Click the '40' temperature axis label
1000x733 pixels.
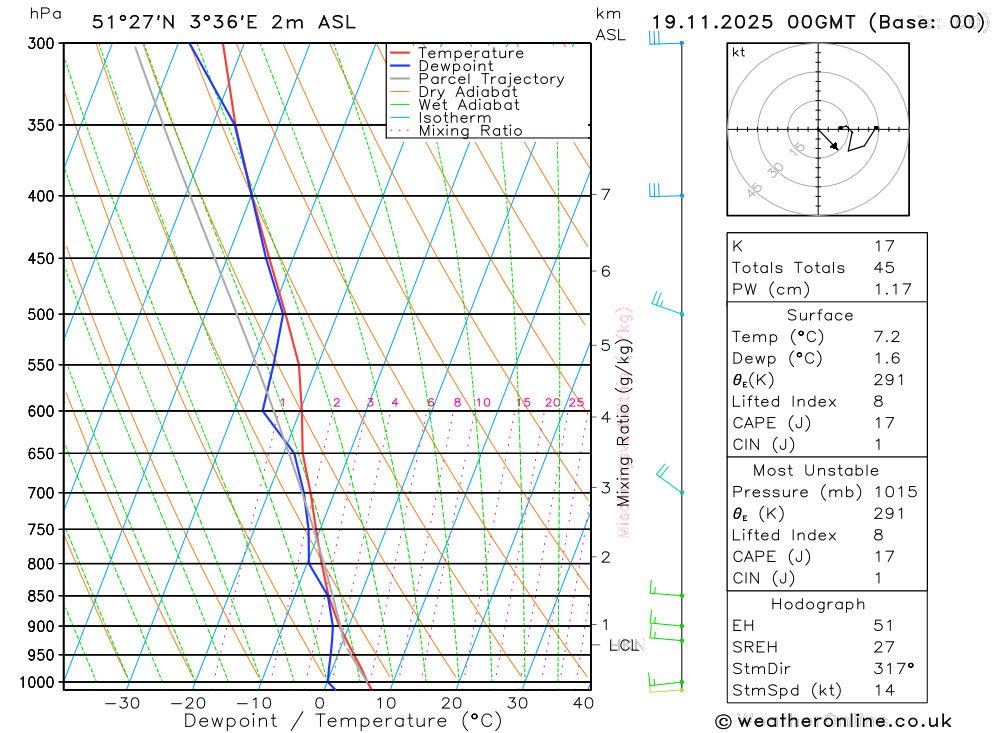point(584,703)
